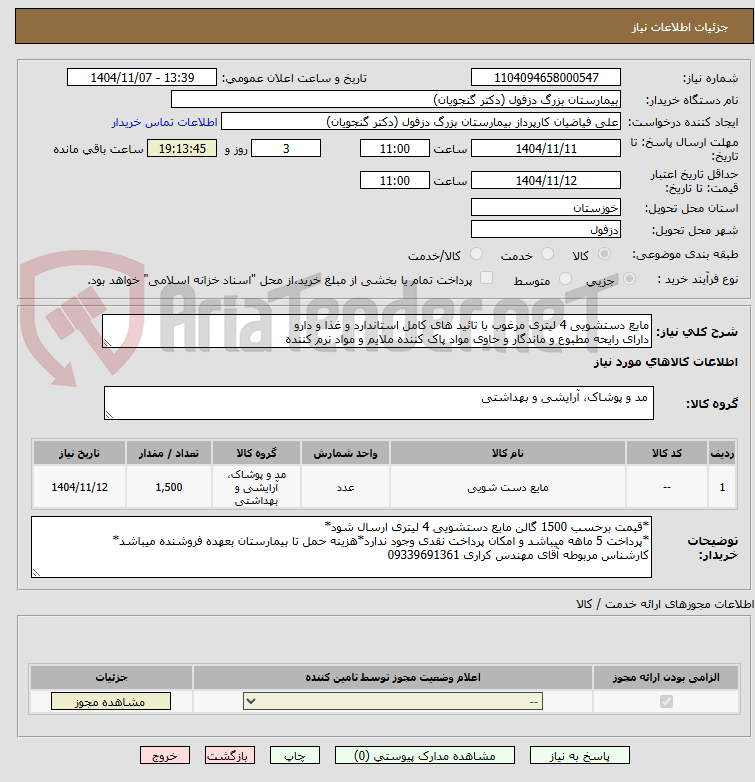Click the remaining time field 19:13:45
The width and height of the screenshot is (755, 782).
pos(182,149)
